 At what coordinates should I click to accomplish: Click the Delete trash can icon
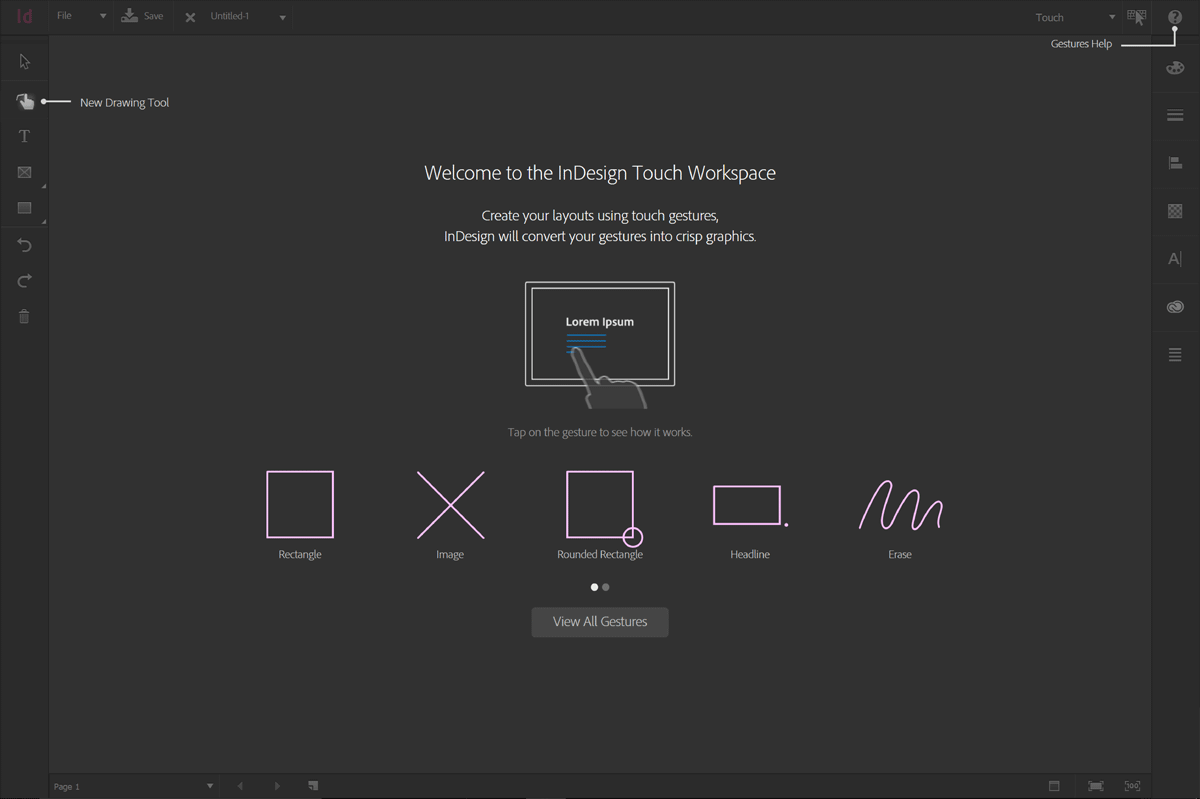tap(24, 316)
